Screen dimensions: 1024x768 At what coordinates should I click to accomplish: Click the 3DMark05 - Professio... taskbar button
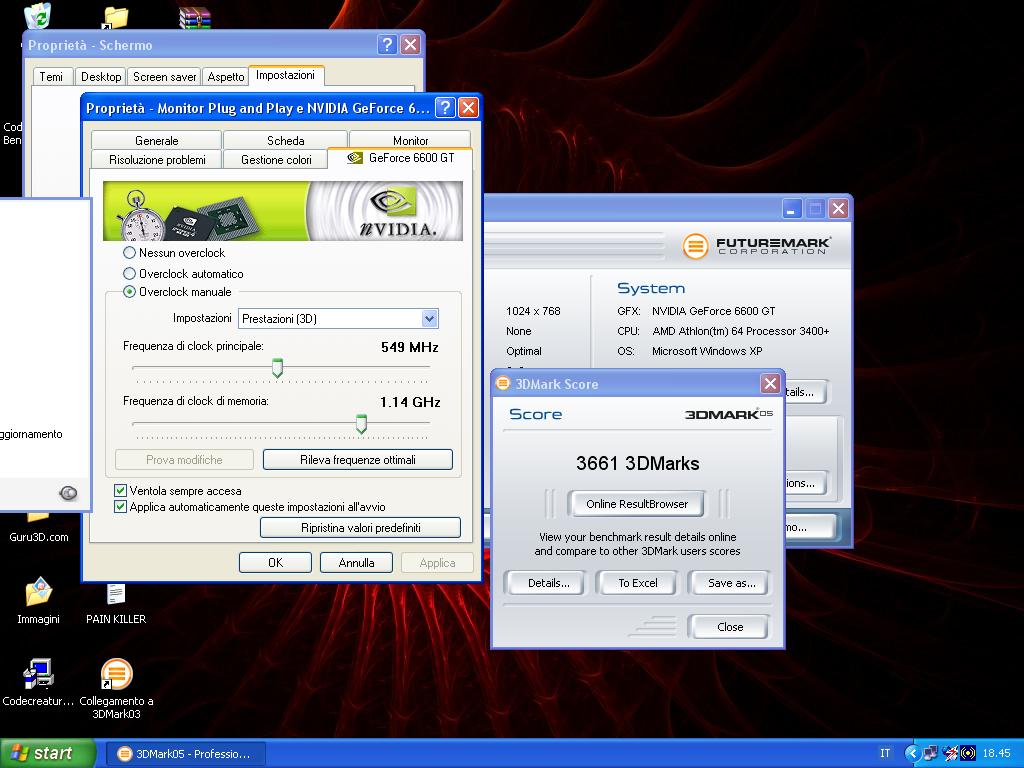click(185, 754)
